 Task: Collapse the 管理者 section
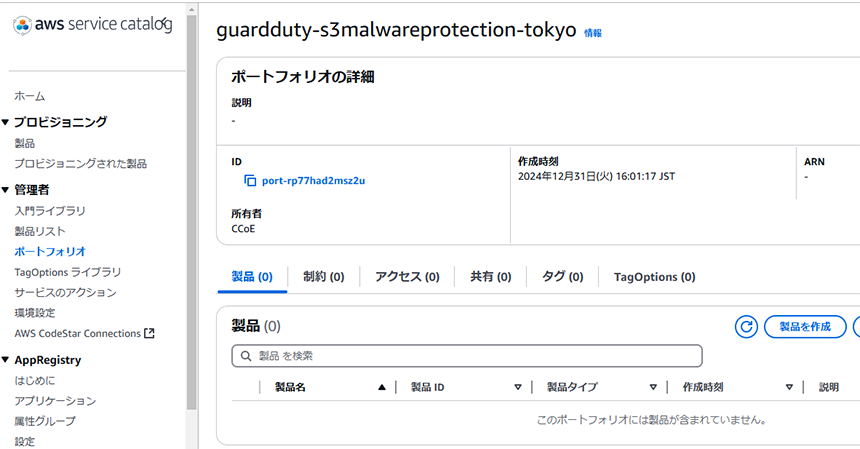tap(5, 190)
